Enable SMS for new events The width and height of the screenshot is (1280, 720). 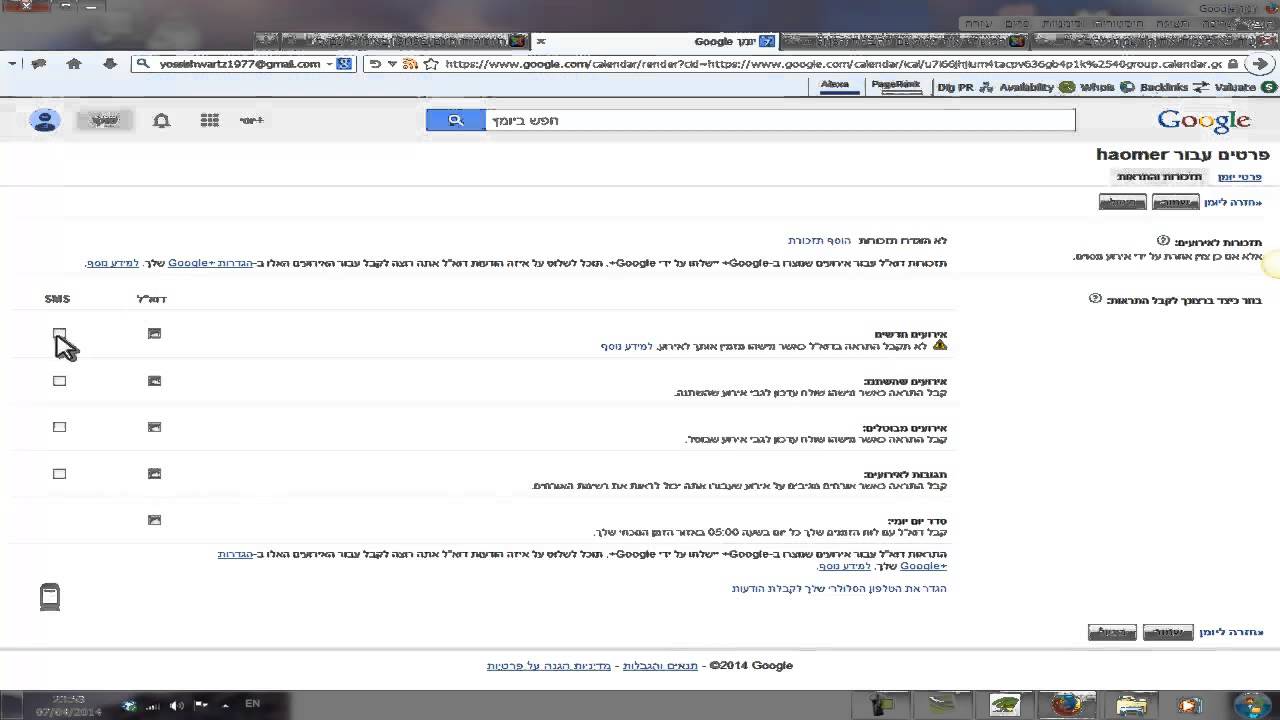59,333
